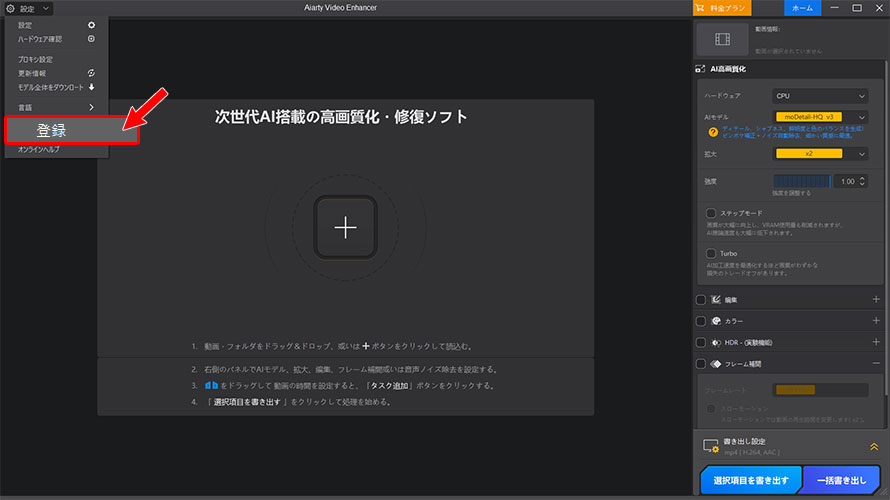Image resolution: width=890 pixels, height=500 pixels.
Task: Click the ホーム button
Action: (x=802, y=8)
